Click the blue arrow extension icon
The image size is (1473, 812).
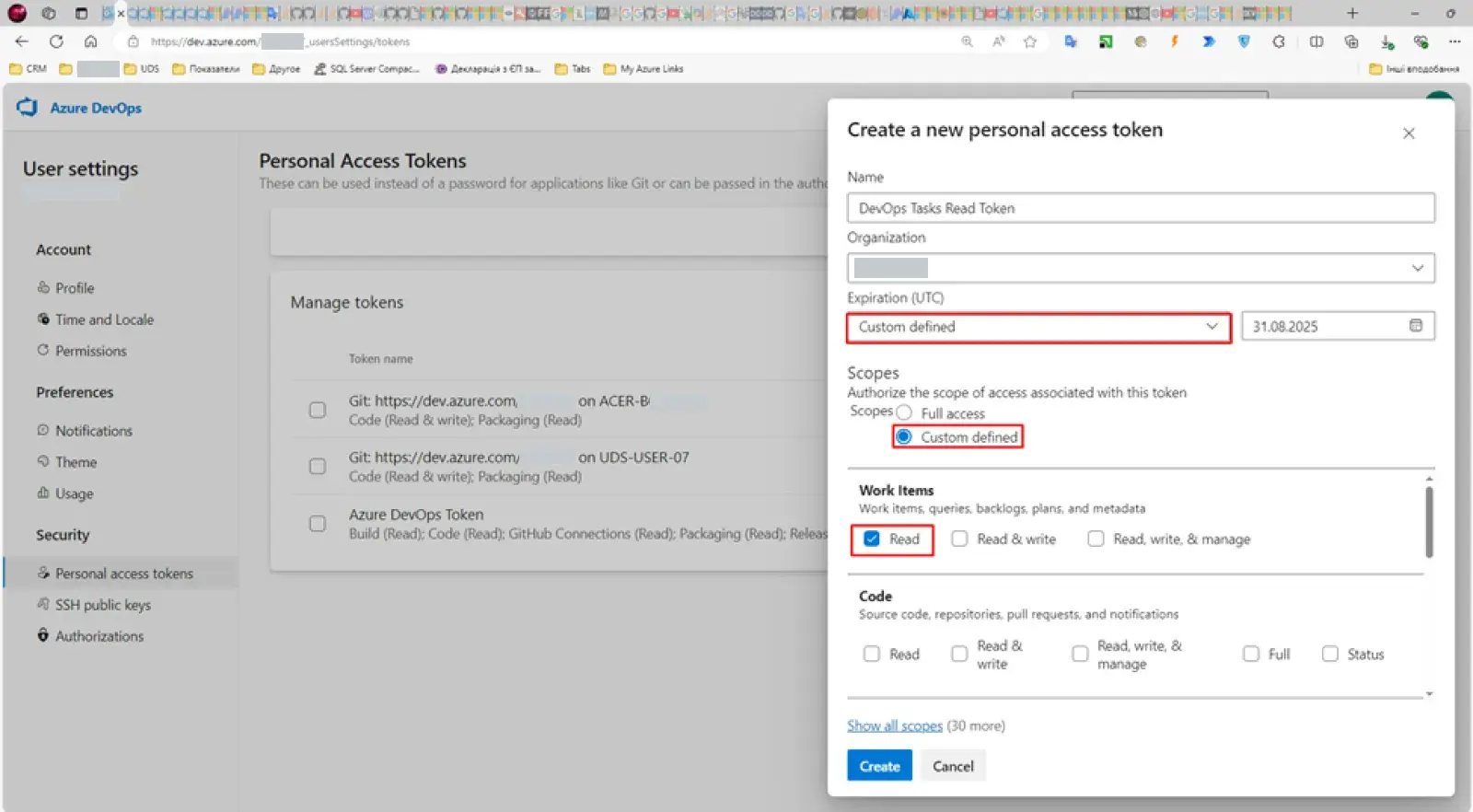[1209, 41]
